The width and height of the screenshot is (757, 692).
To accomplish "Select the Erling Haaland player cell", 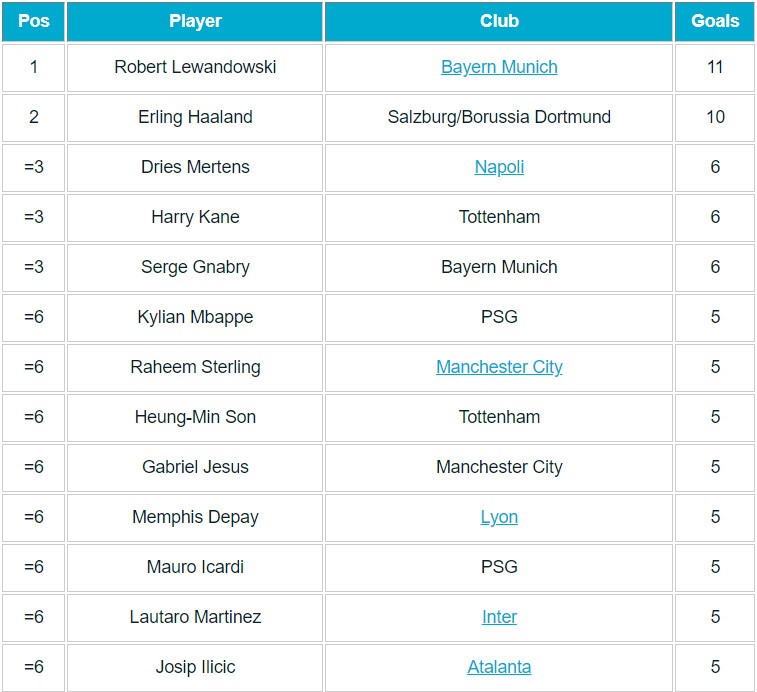I will (195, 117).
